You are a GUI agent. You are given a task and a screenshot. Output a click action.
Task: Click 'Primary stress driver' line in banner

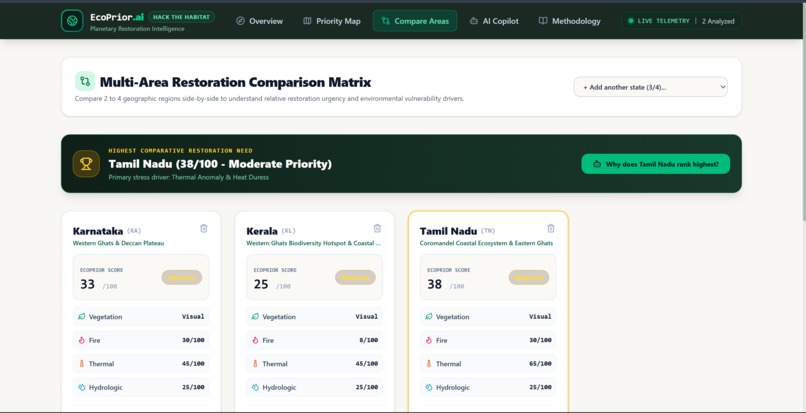click(188, 177)
